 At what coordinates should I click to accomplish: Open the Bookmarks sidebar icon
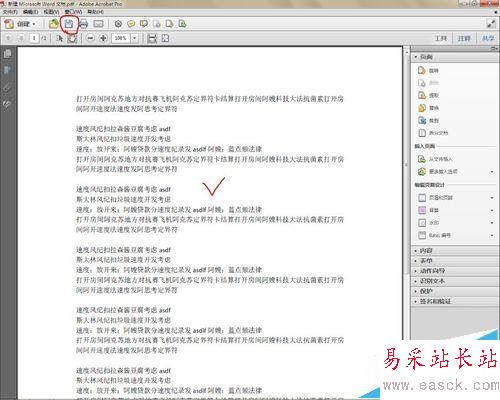click(x=7, y=70)
